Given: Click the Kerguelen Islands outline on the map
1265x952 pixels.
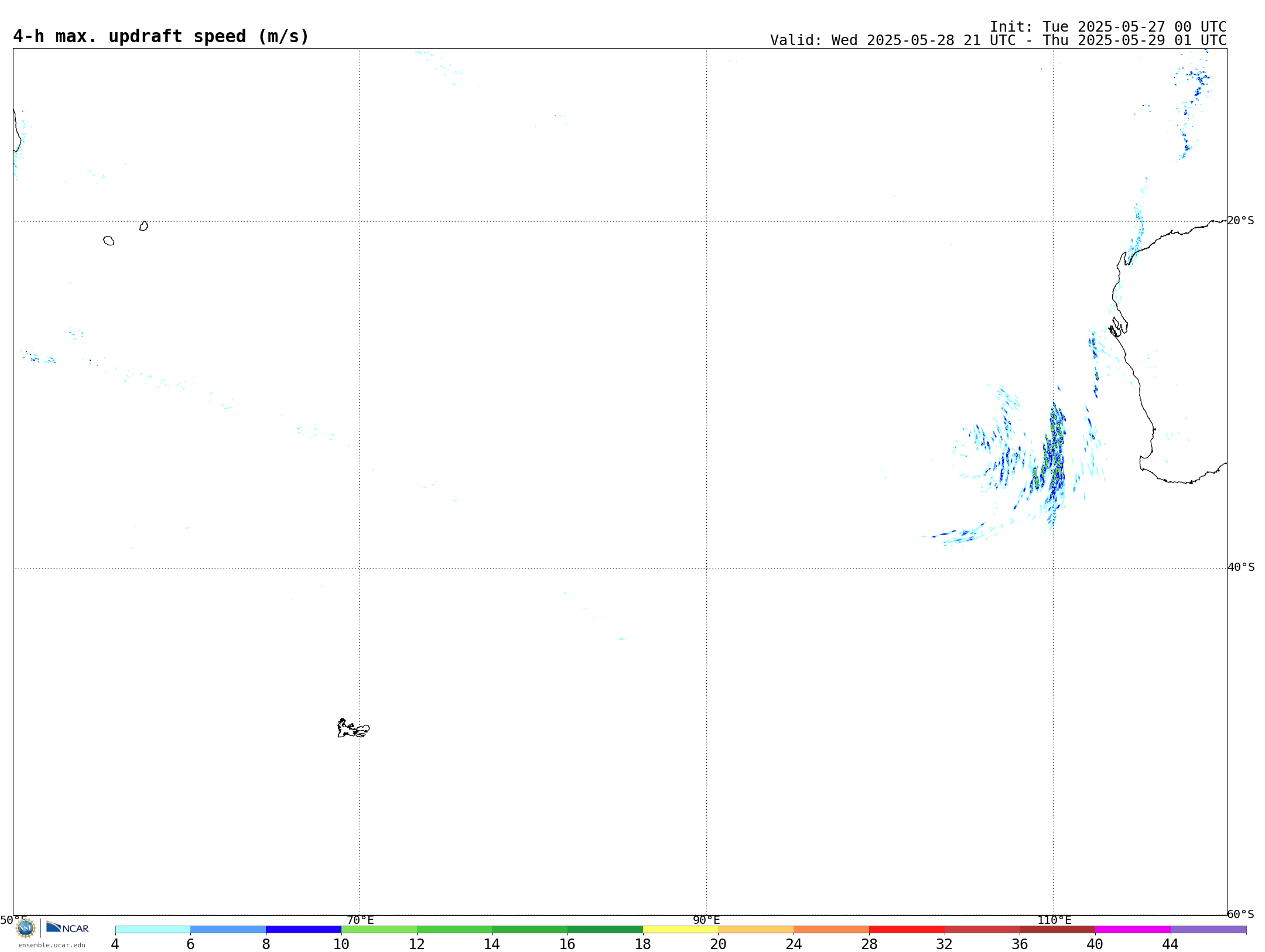Looking at the screenshot, I should [353, 728].
